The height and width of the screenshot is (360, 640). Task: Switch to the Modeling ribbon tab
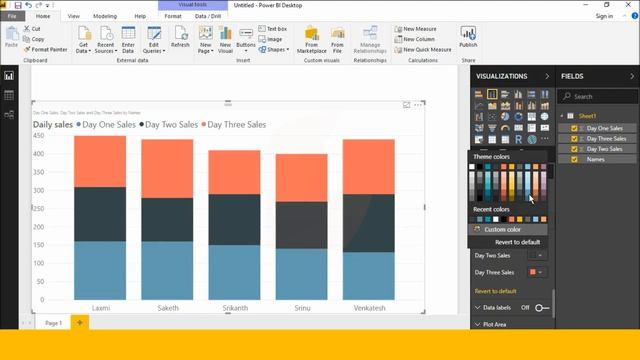click(x=105, y=16)
